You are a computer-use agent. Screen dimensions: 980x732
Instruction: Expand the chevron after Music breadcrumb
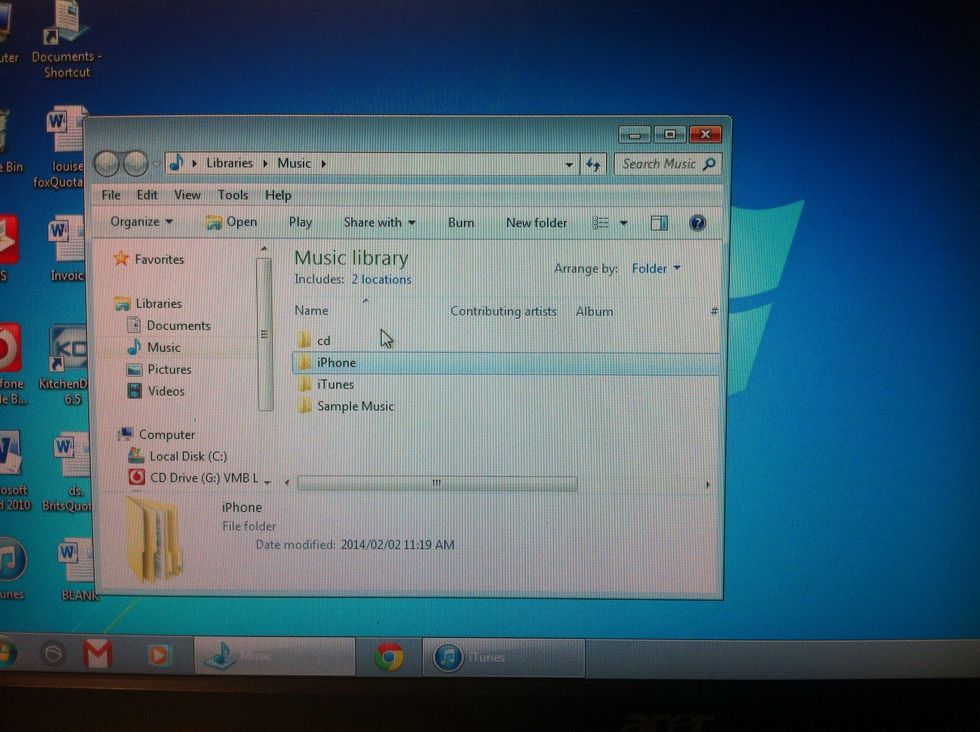pos(323,164)
